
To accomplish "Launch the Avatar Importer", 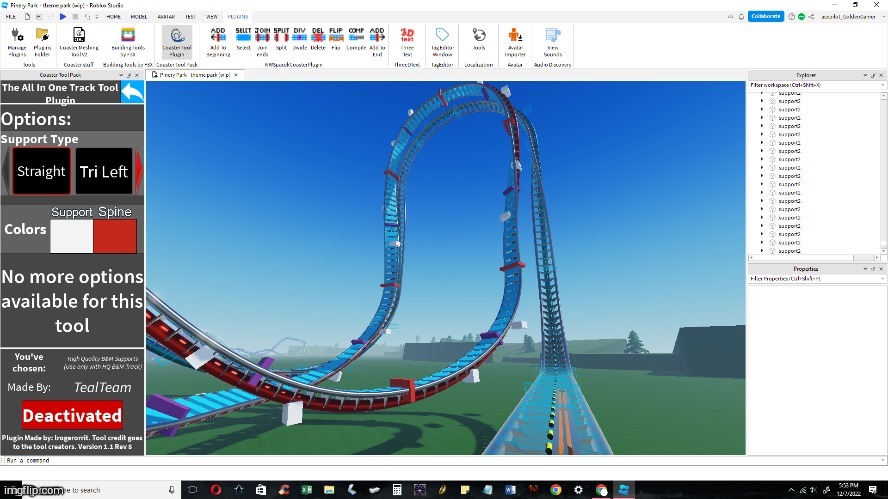I will coord(515,42).
